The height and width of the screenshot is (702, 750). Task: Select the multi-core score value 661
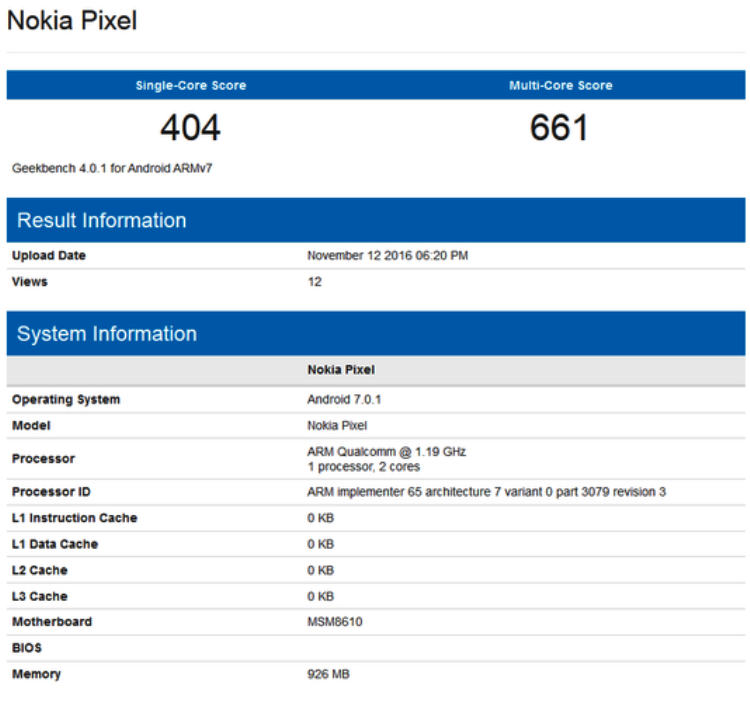pyautogui.click(x=559, y=128)
